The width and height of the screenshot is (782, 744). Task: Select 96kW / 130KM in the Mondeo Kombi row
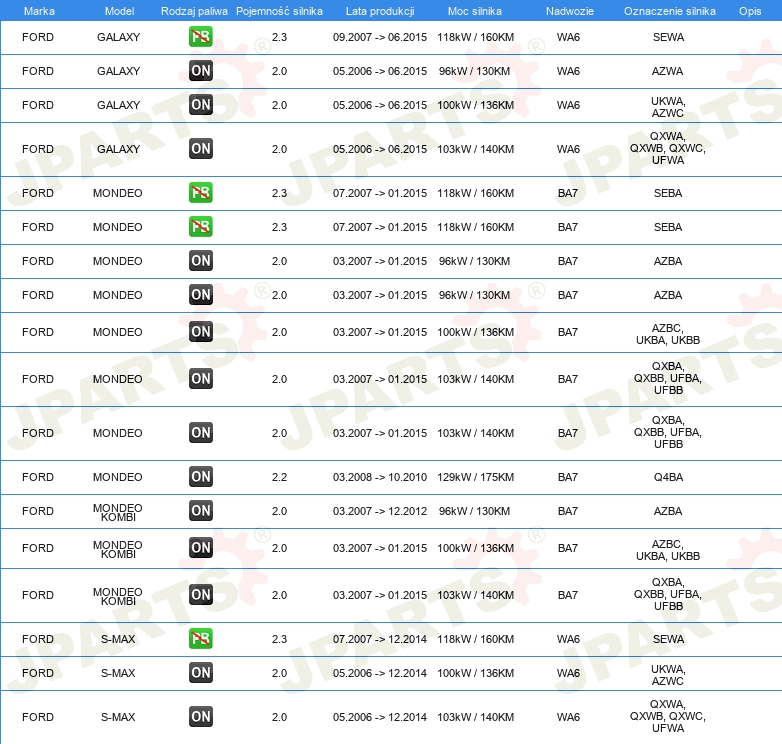(474, 511)
